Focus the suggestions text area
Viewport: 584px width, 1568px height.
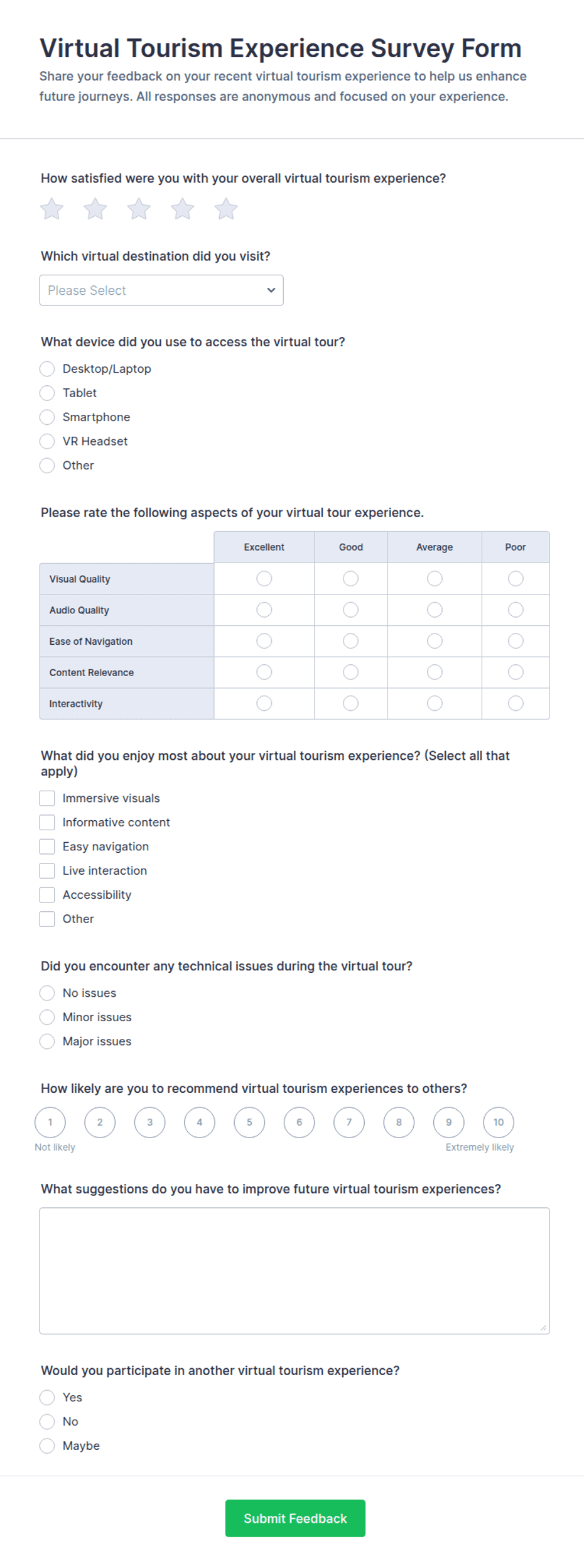(295, 1271)
